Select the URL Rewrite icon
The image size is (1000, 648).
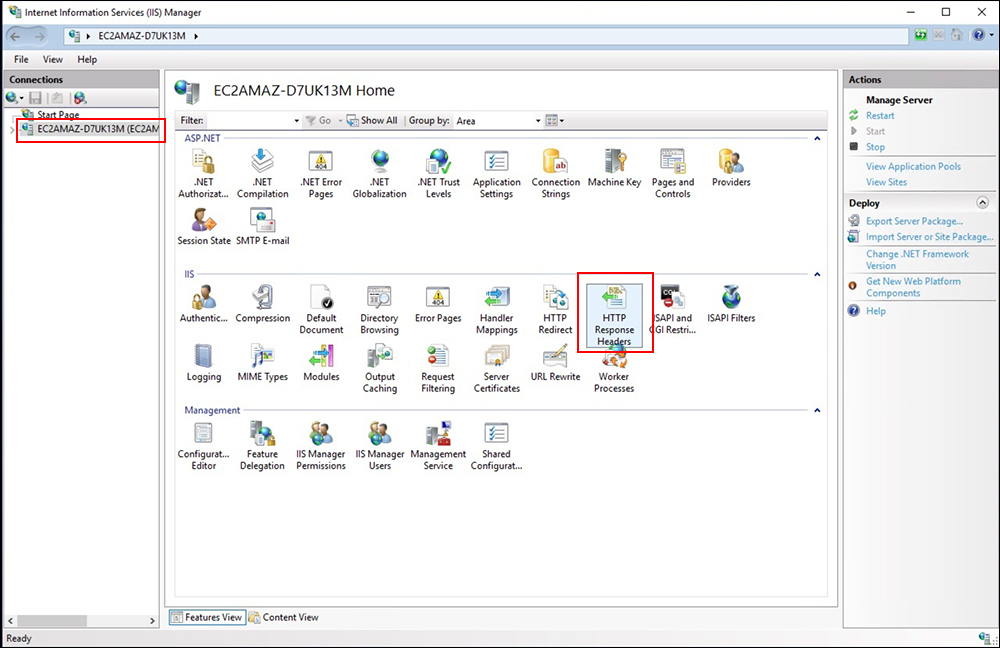(555, 362)
